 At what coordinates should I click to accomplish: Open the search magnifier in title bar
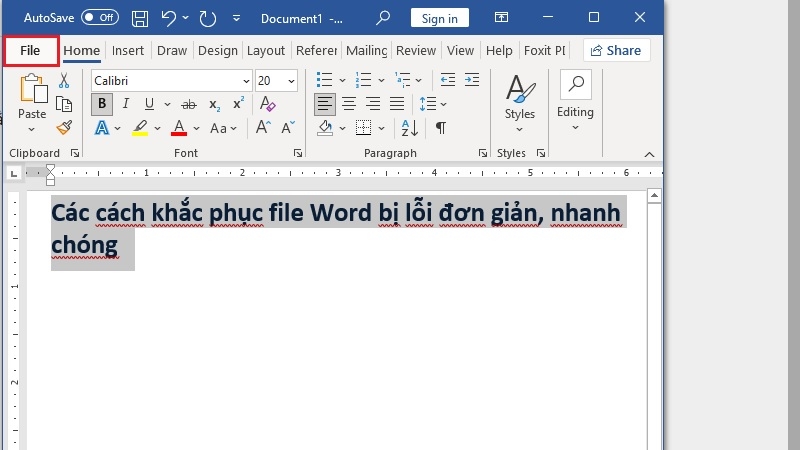[x=383, y=18]
